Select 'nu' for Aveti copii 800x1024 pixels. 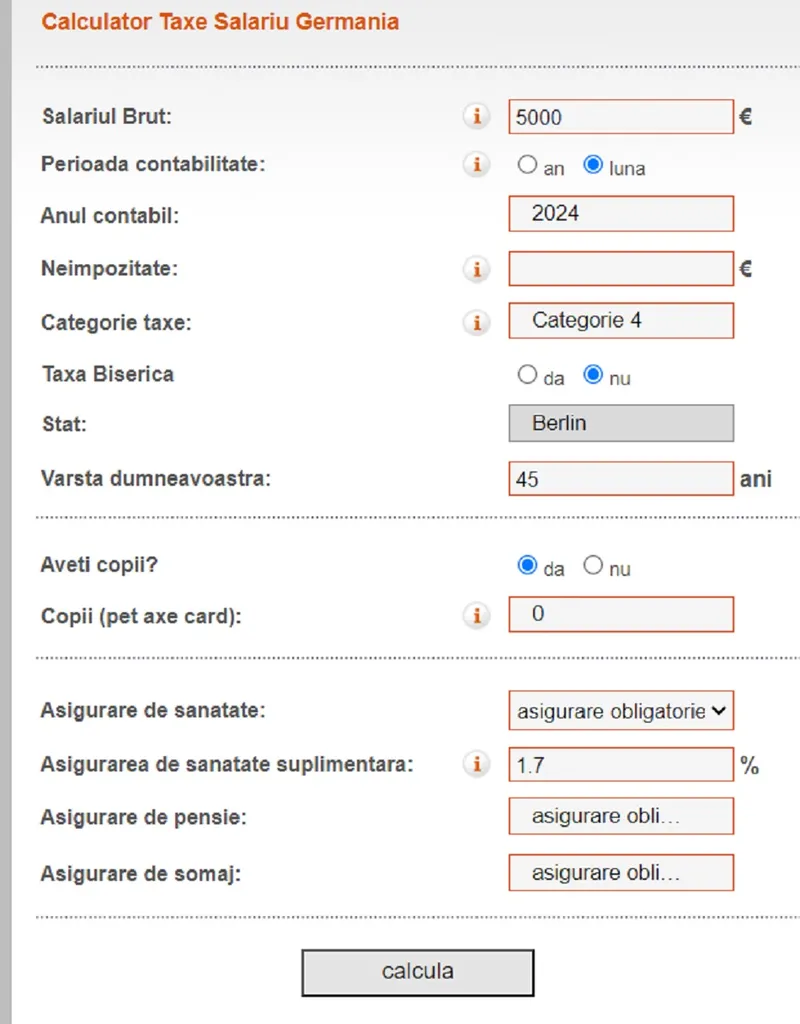[x=593, y=566]
